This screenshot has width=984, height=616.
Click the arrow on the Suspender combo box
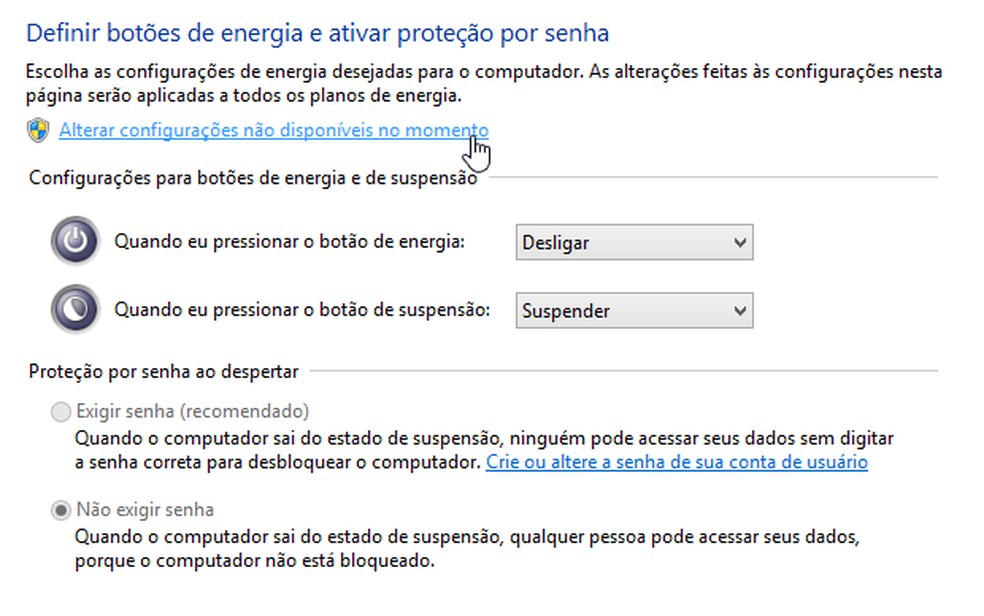tap(740, 310)
